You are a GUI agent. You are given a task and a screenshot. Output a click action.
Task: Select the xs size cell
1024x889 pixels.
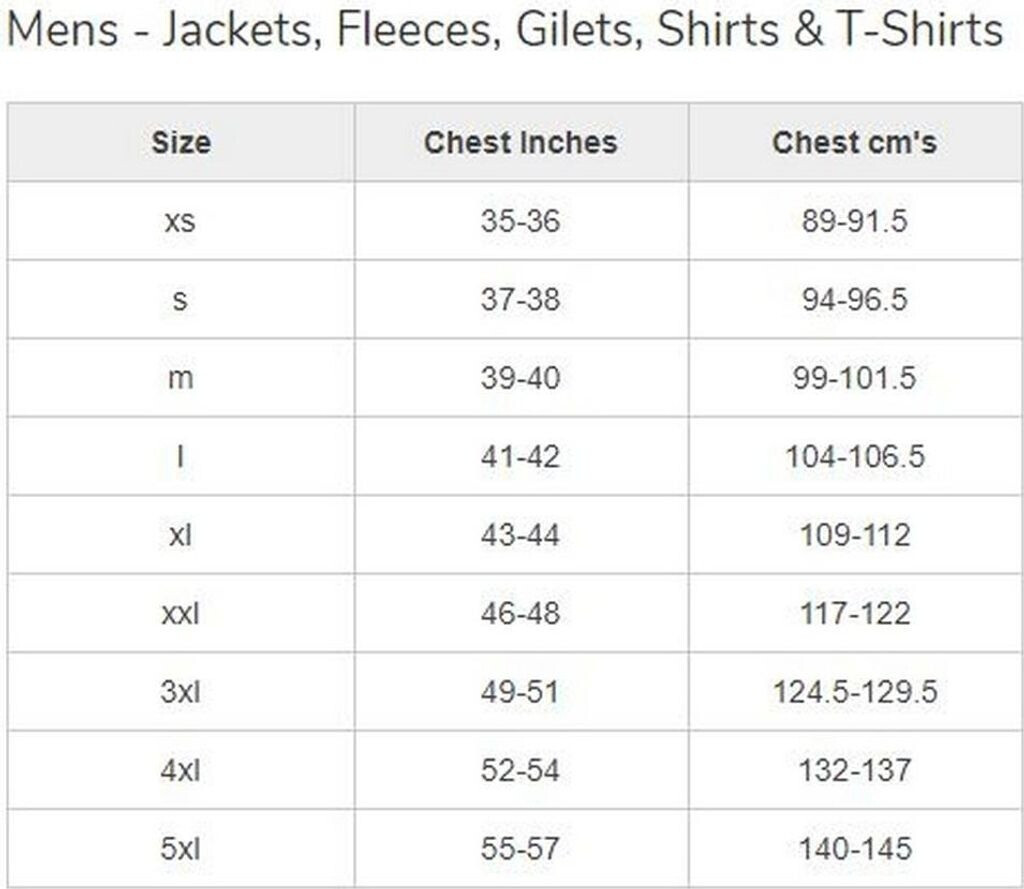point(181,221)
